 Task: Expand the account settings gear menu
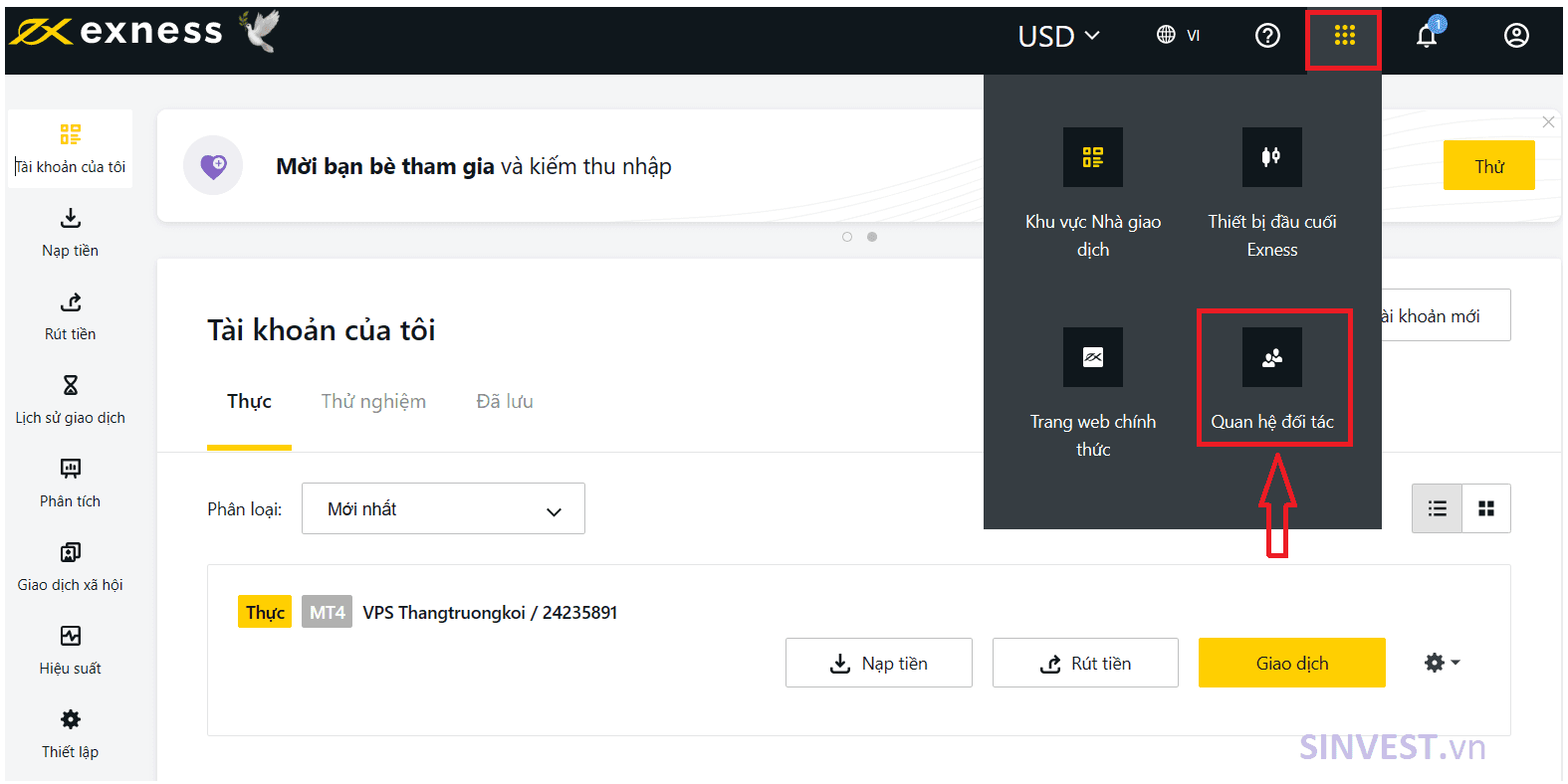(x=1442, y=663)
